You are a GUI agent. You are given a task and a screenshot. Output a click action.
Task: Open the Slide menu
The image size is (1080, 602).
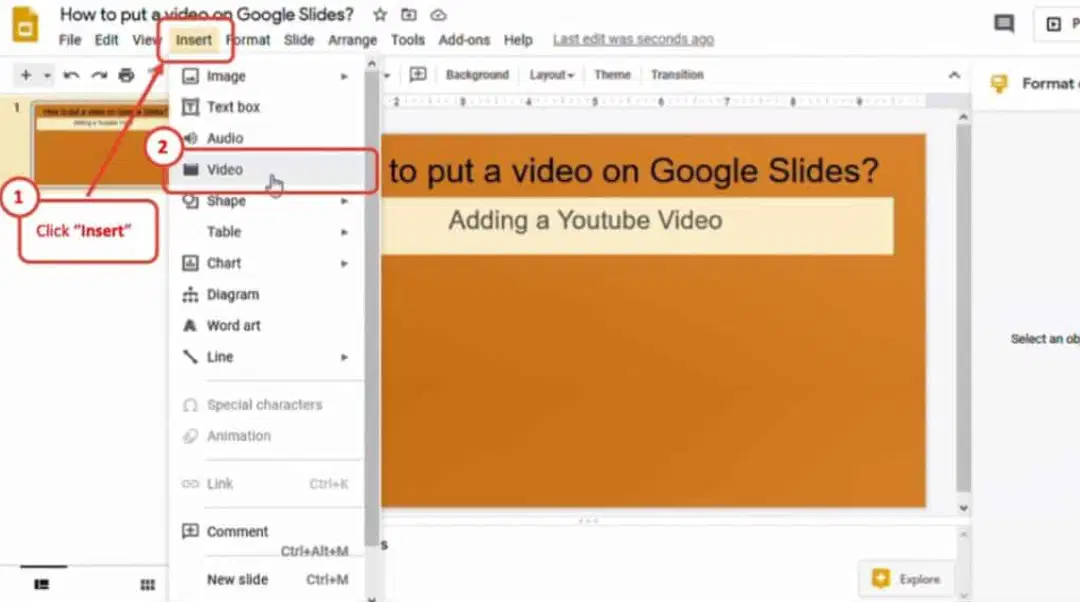pyautogui.click(x=299, y=40)
